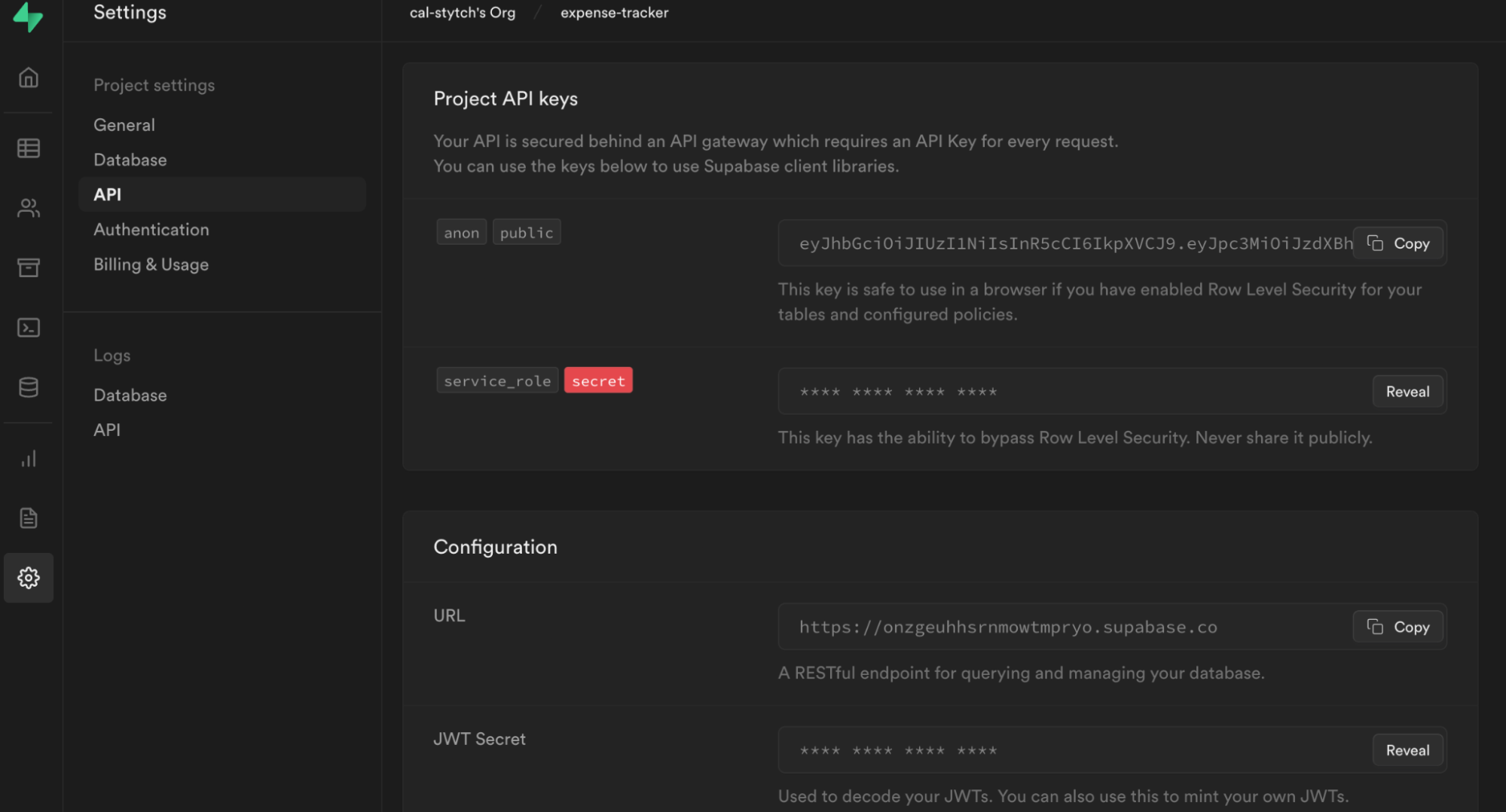Open Authentication settings
The height and width of the screenshot is (812, 1506).
click(151, 230)
